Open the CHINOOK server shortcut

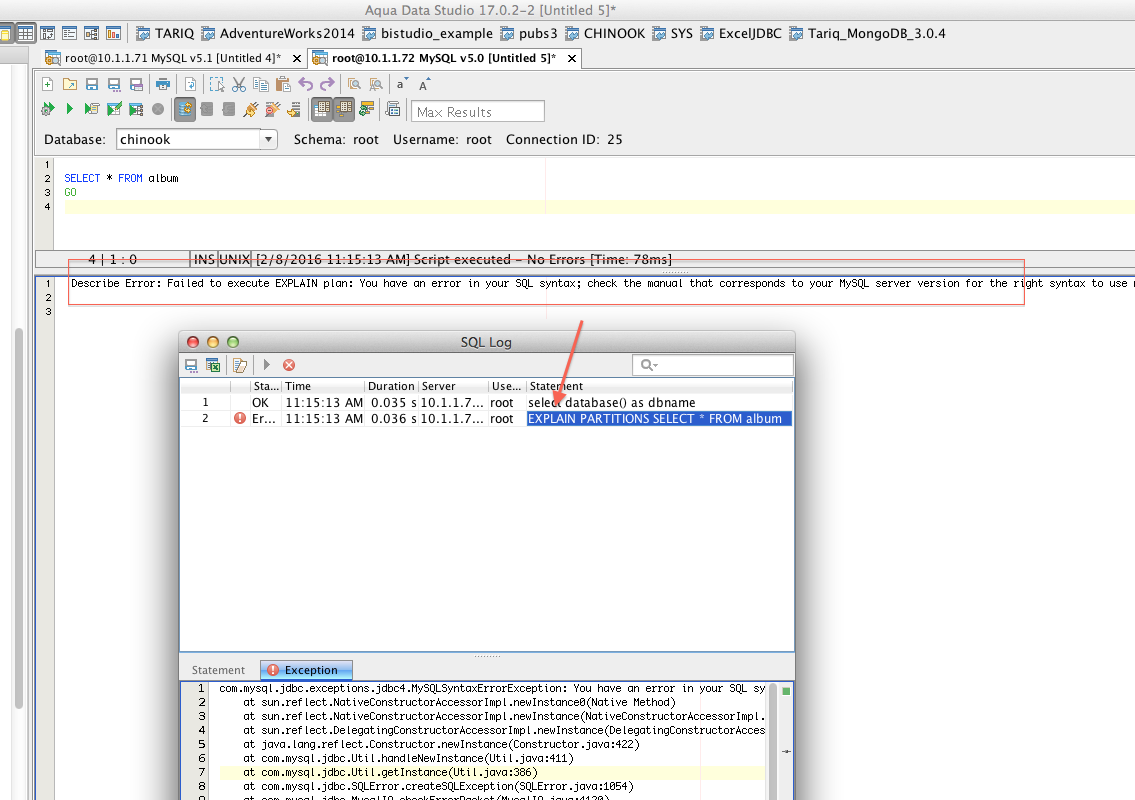point(605,33)
